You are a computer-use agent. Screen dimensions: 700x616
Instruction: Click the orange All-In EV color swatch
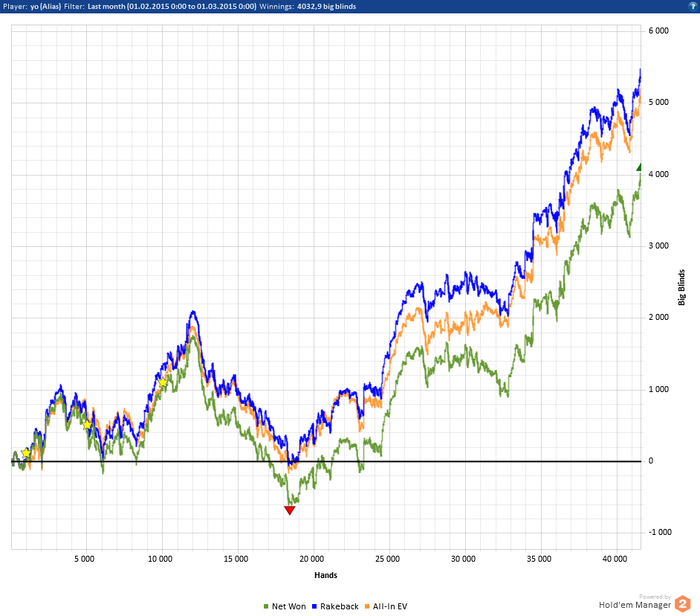(367, 607)
